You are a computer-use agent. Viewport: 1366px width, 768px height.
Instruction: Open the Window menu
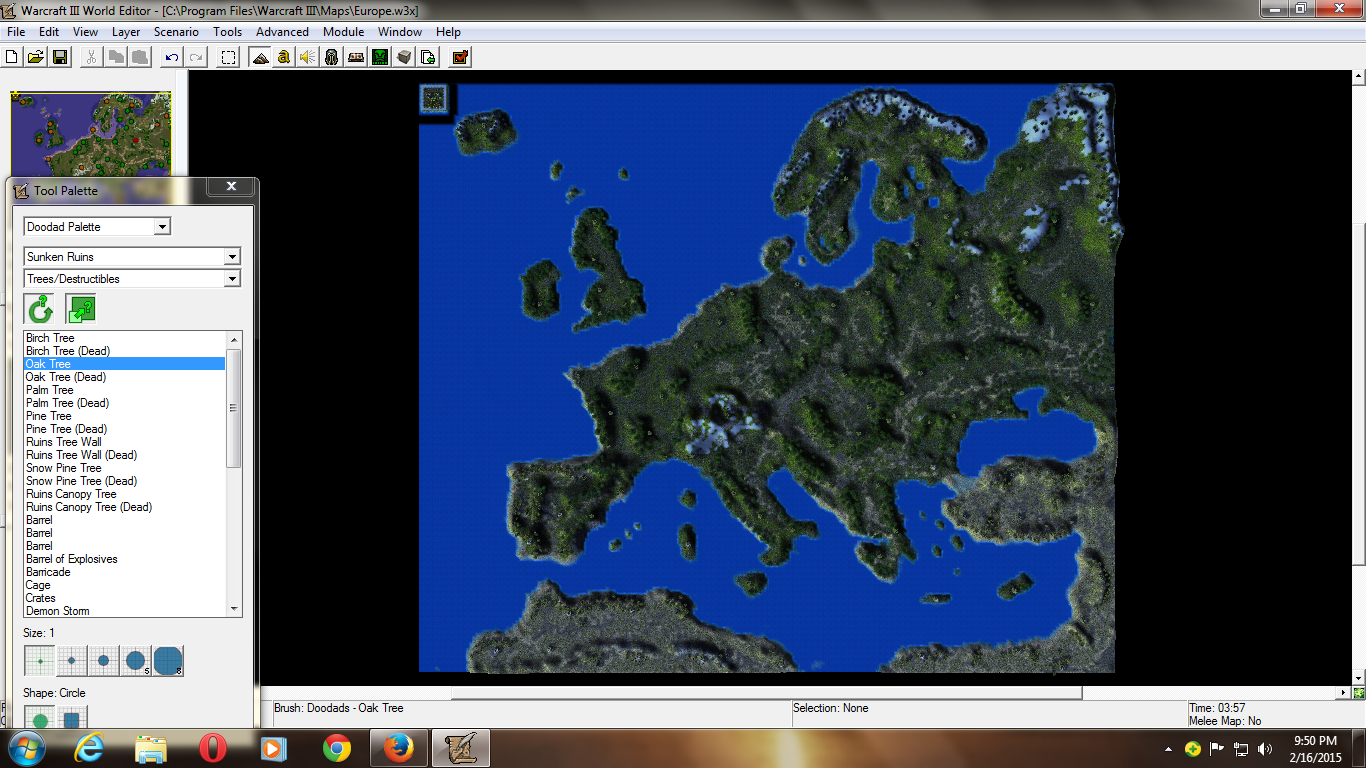(400, 32)
